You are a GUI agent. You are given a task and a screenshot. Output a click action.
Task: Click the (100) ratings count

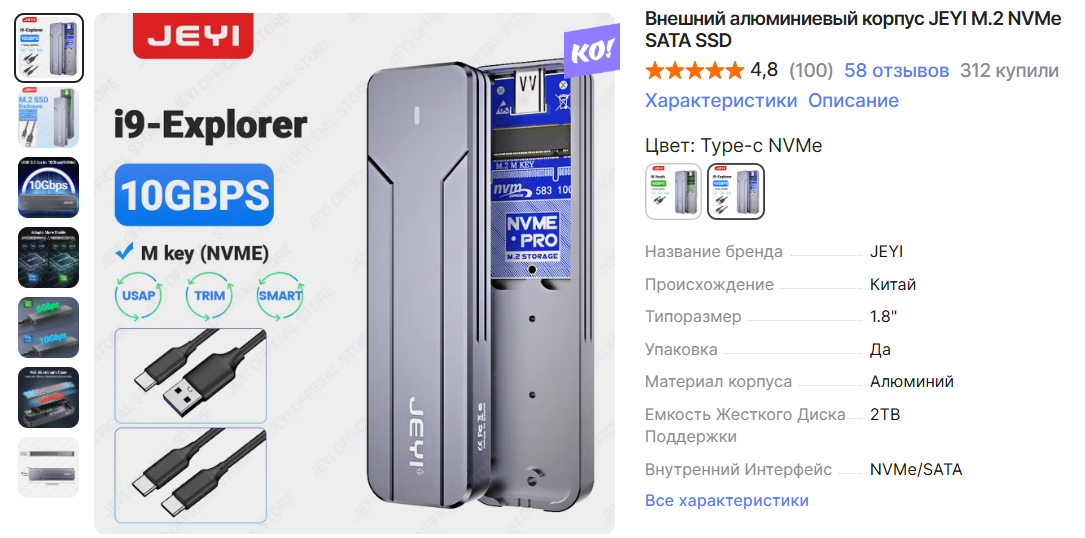(x=811, y=71)
